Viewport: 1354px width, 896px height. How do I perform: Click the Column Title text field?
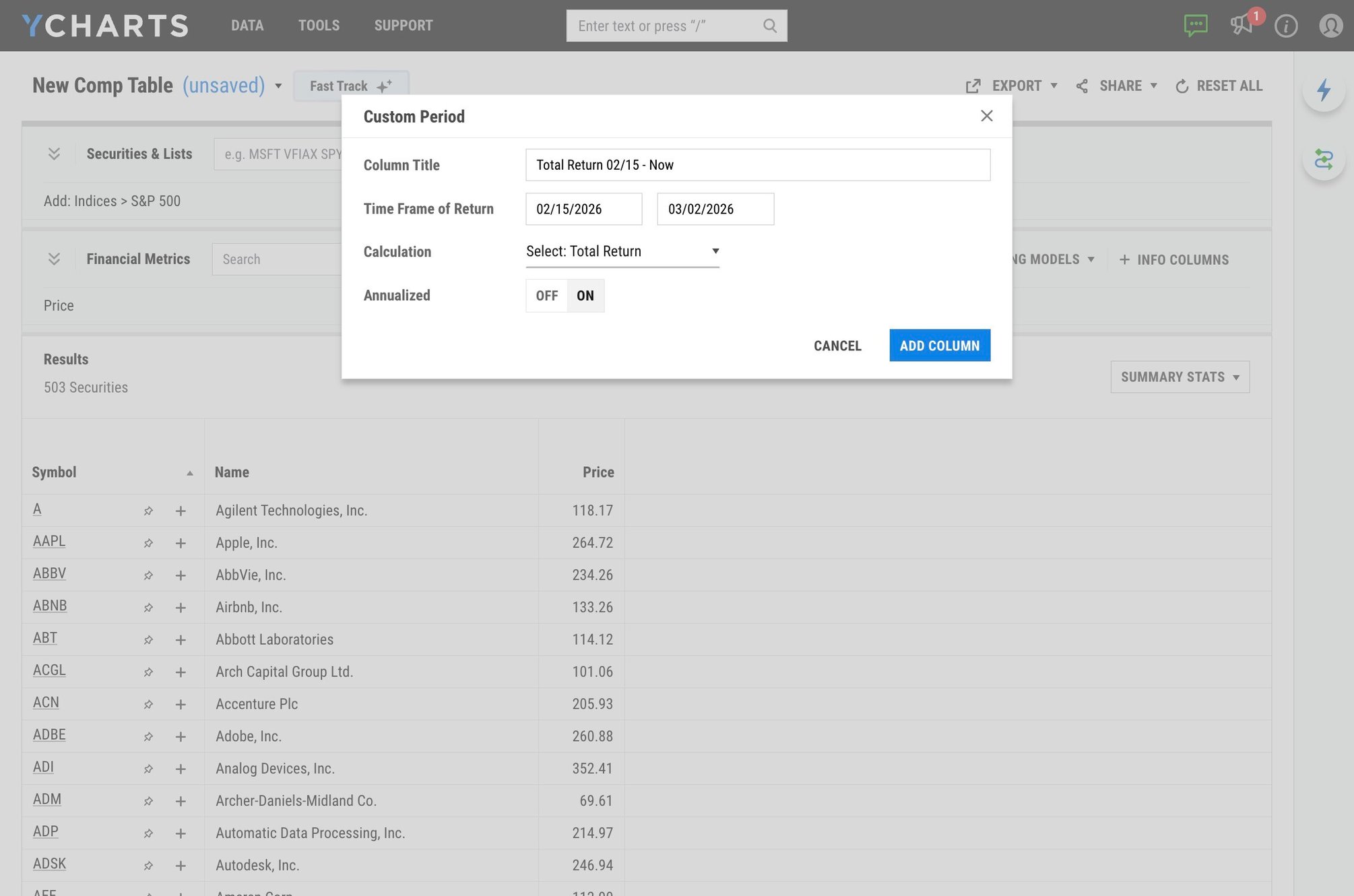[758, 165]
